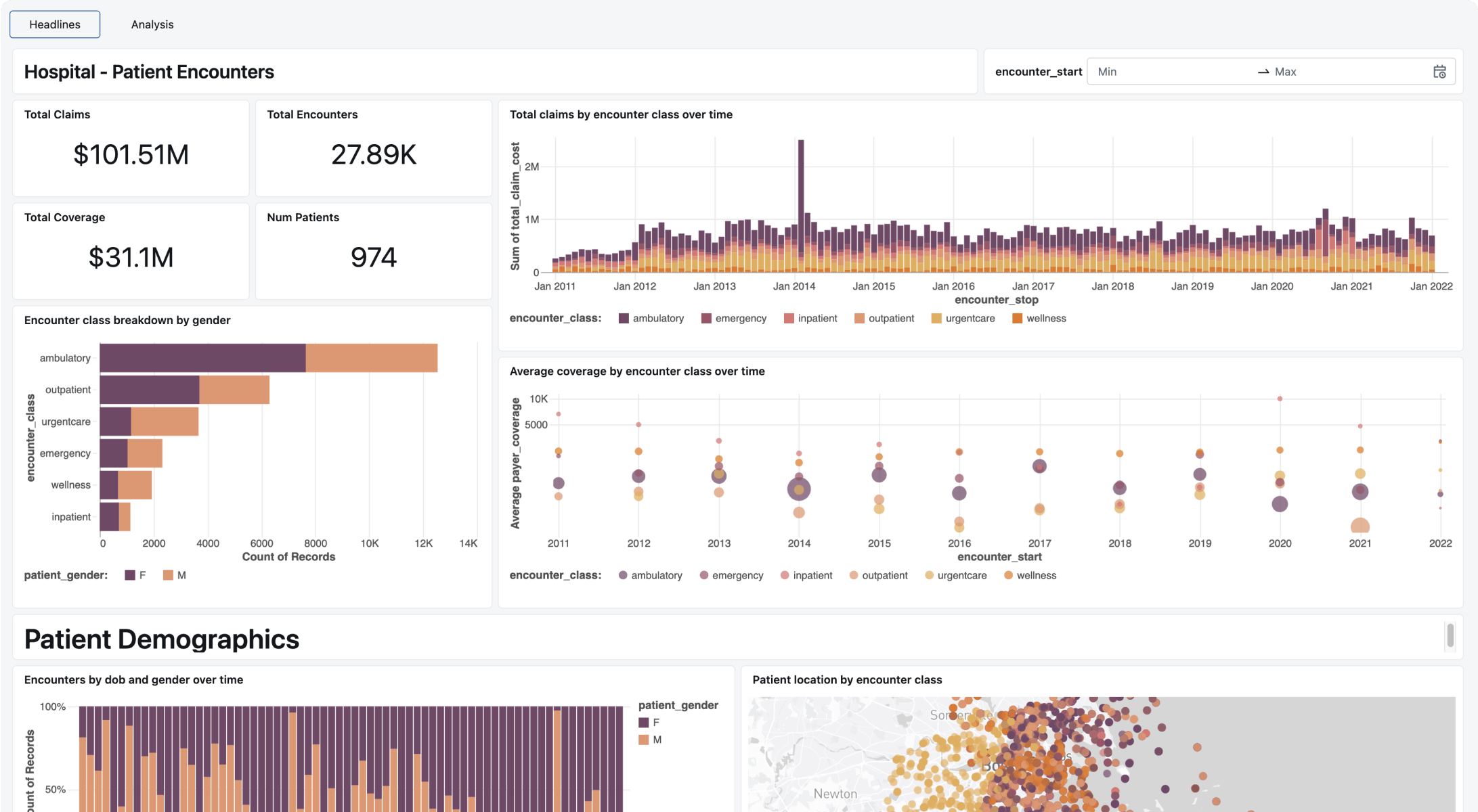The height and width of the screenshot is (812, 1478).
Task: Click the emergency legend square in claims chart
Action: point(705,318)
